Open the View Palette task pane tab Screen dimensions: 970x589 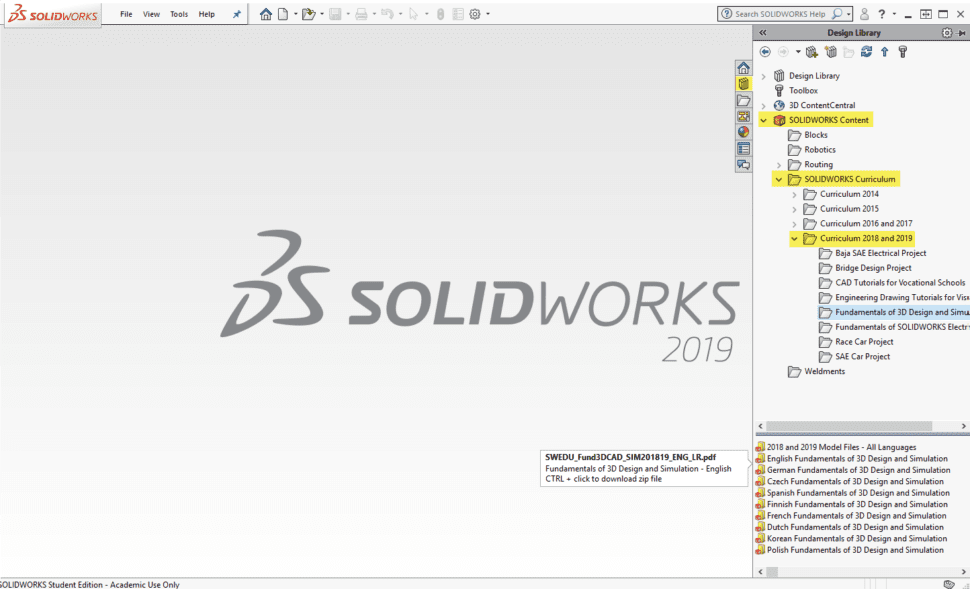744,116
